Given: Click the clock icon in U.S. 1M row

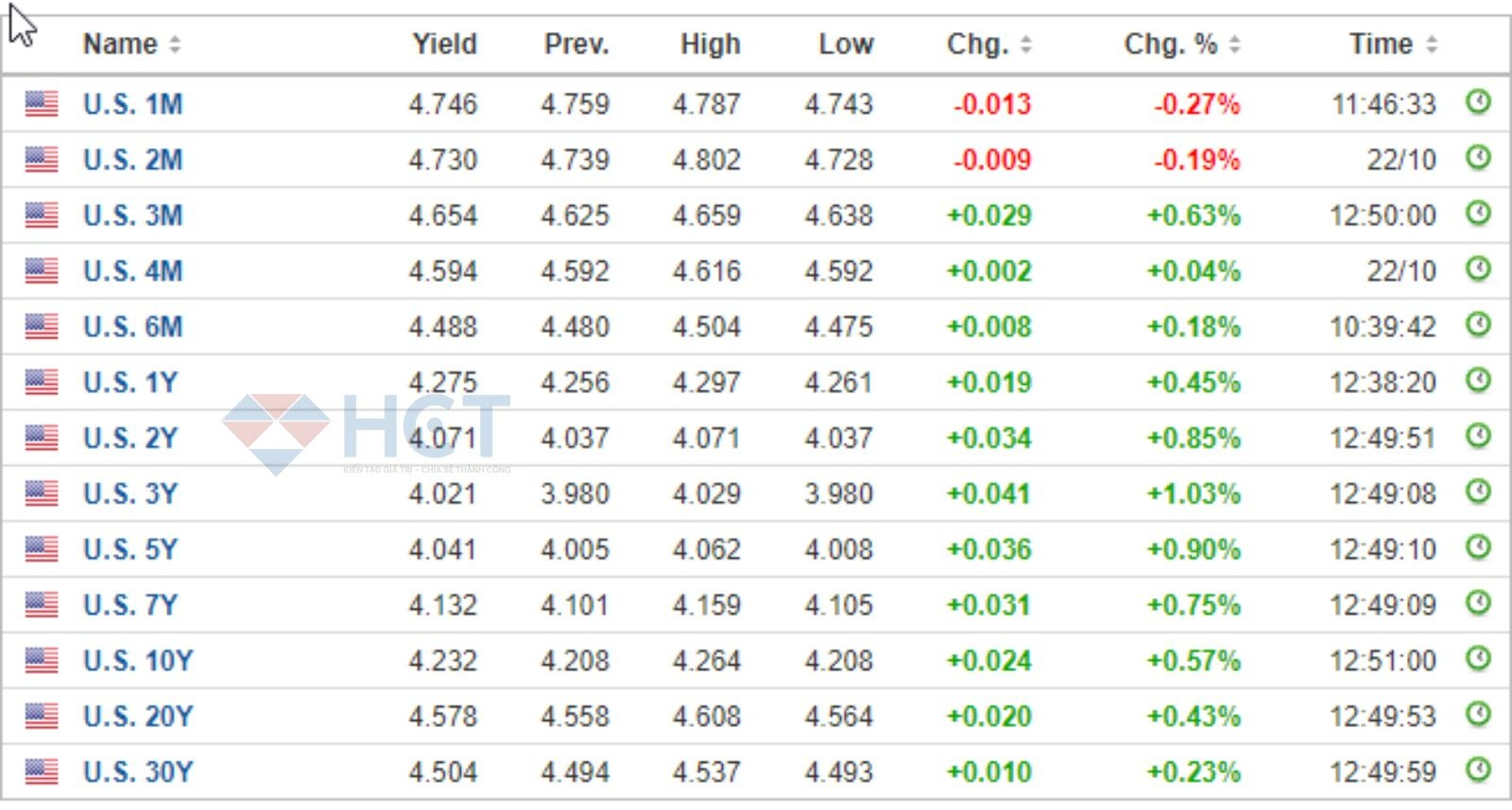Looking at the screenshot, I should click(x=1478, y=101).
